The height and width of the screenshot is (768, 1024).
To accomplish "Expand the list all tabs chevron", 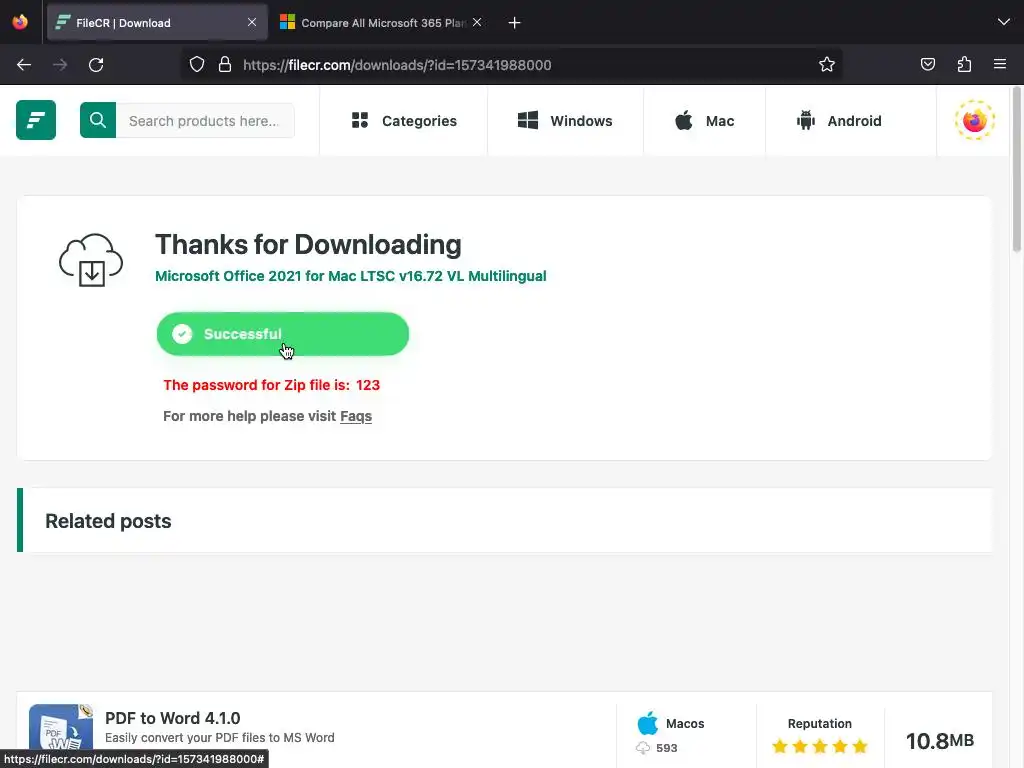I will click(1004, 22).
